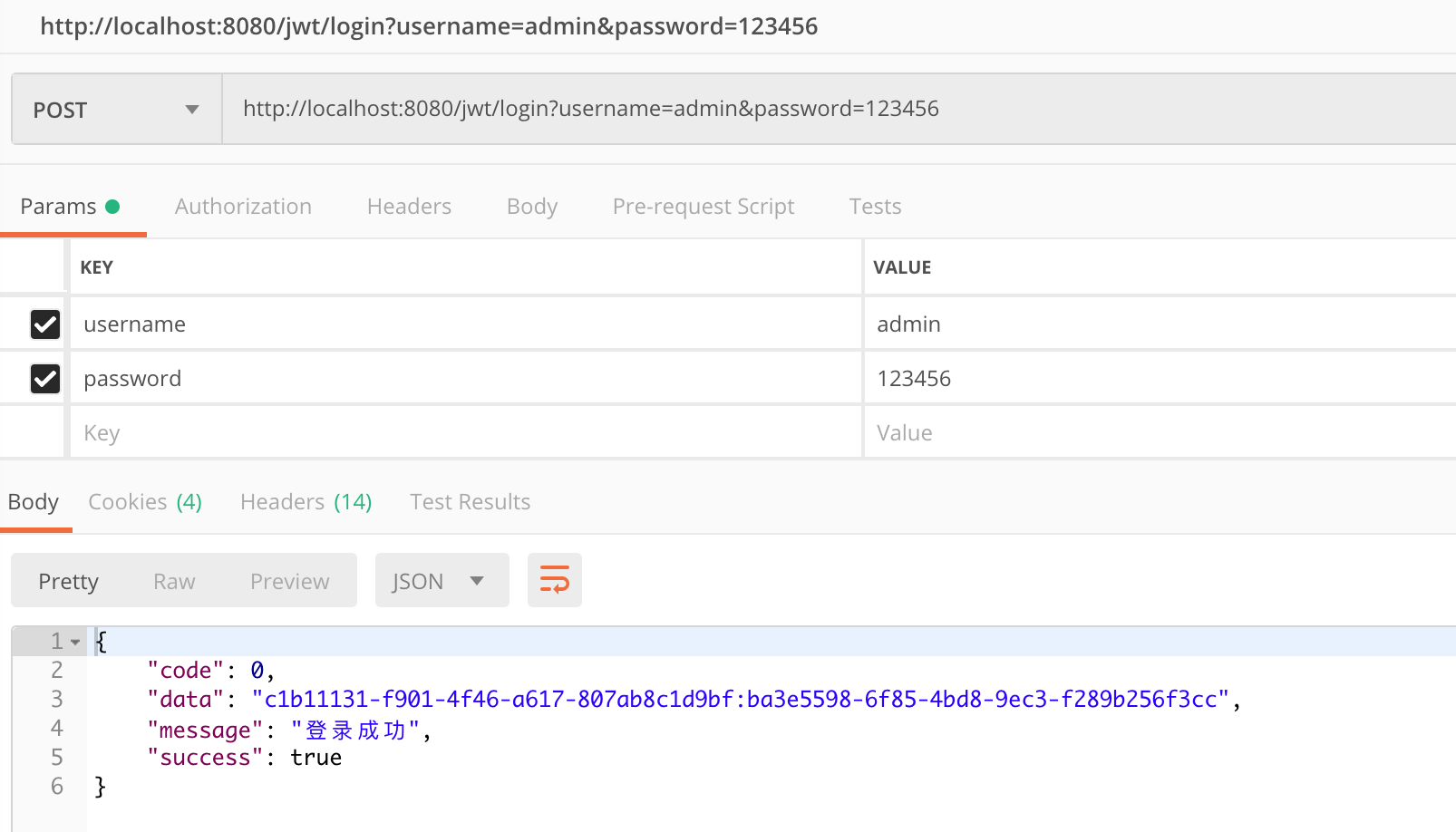Viewport: 1456px width, 832px height.
Task: Switch to the Tests tab
Action: tap(874, 206)
